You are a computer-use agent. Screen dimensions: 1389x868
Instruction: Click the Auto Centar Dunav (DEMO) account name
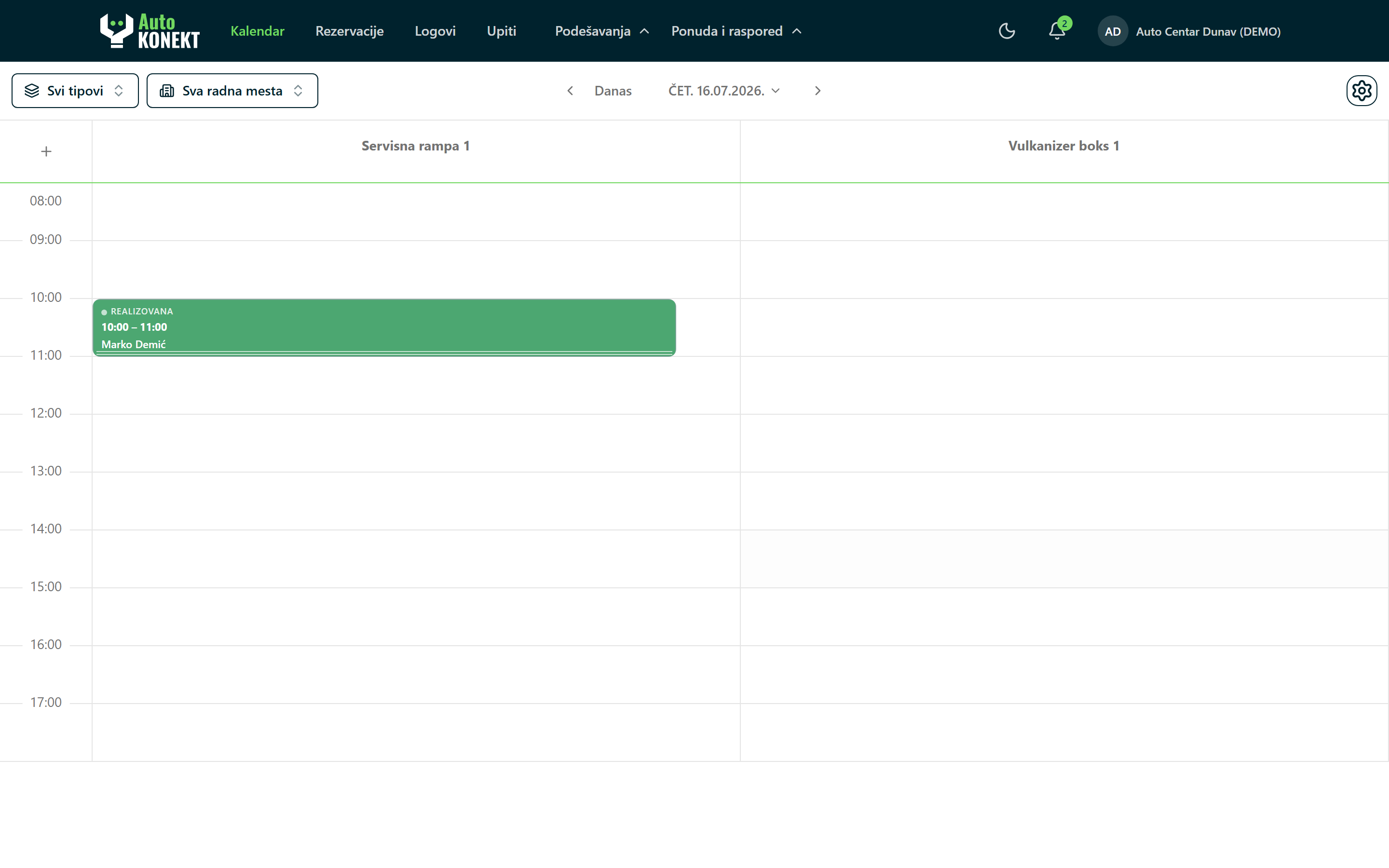1208,31
